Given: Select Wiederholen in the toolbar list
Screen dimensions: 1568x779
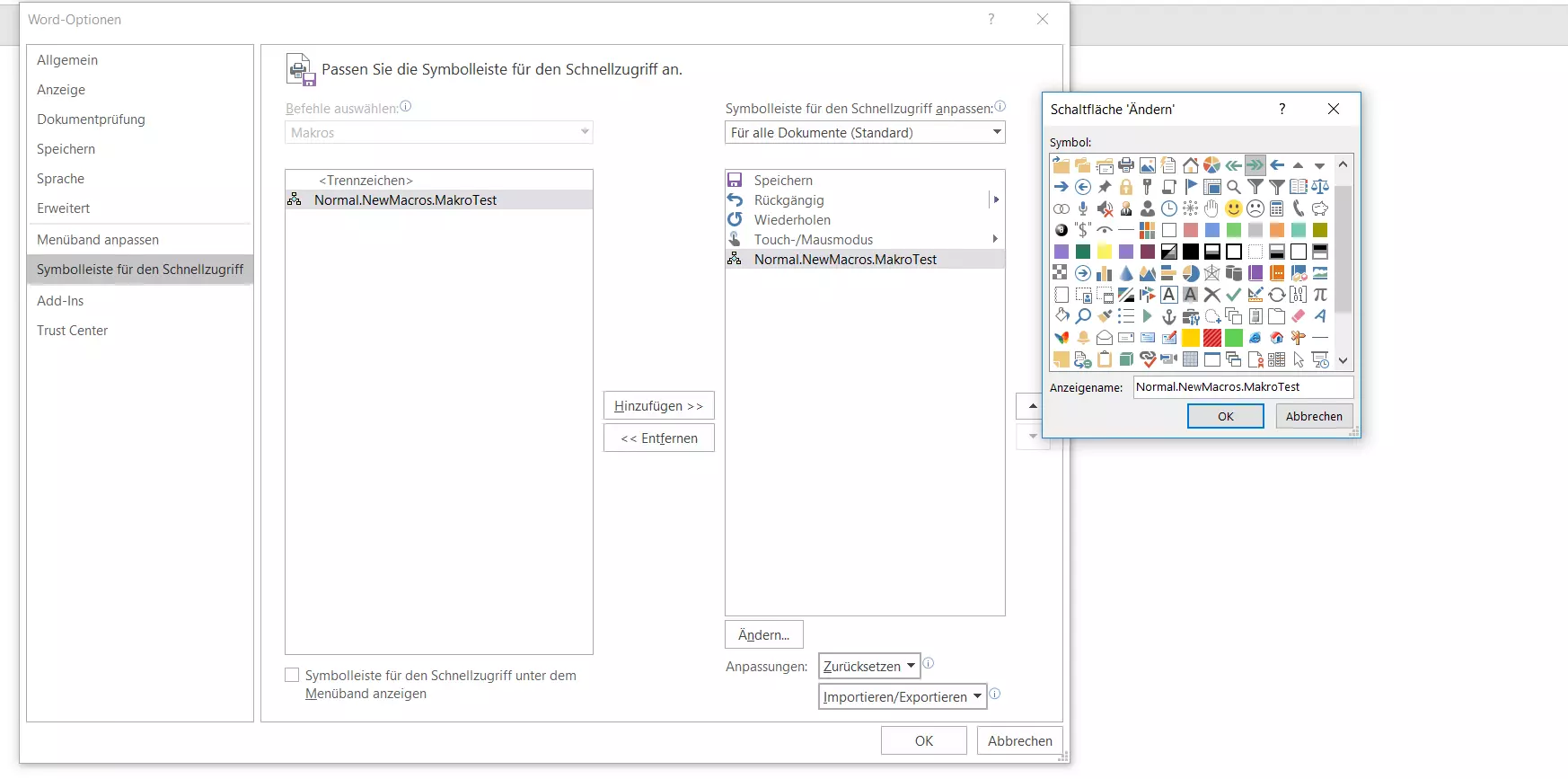Looking at the screenshot, I should pos(865,219).
